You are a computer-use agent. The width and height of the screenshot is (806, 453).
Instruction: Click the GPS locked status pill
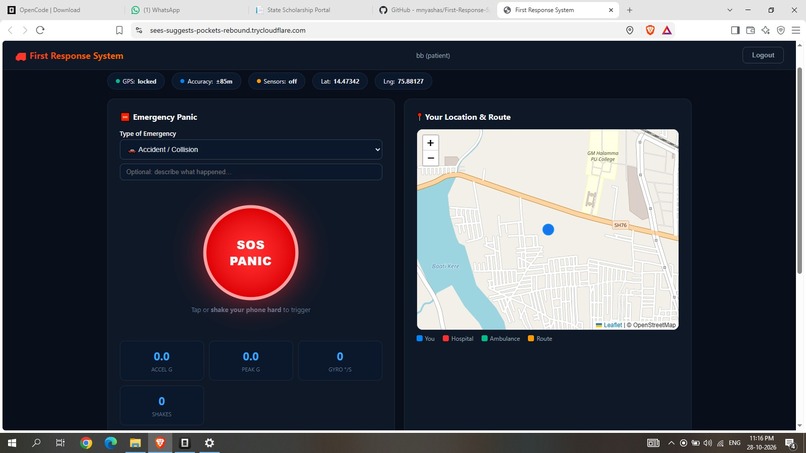pyautogui.click(x=136, y=81)
